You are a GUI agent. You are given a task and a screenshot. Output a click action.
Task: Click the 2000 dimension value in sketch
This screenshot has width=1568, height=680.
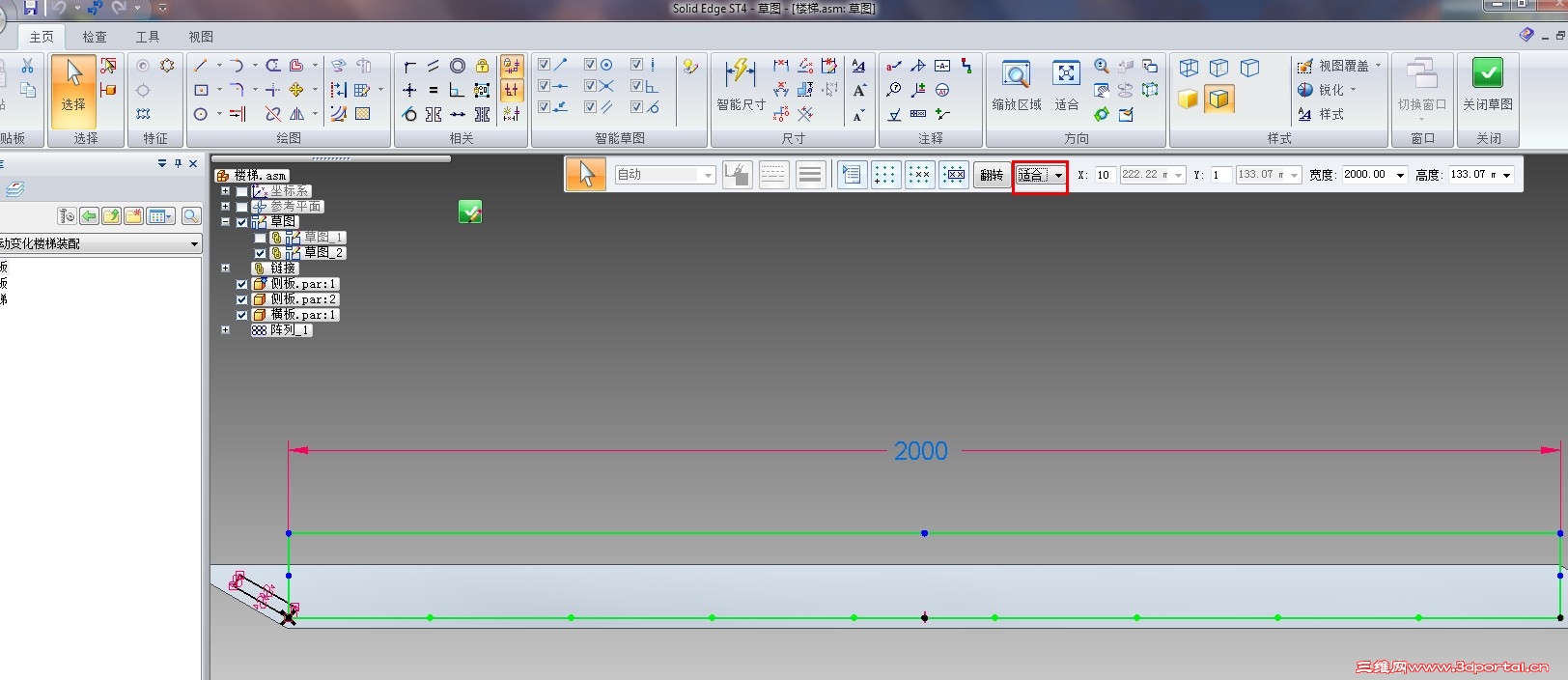[x=921, y=451]
